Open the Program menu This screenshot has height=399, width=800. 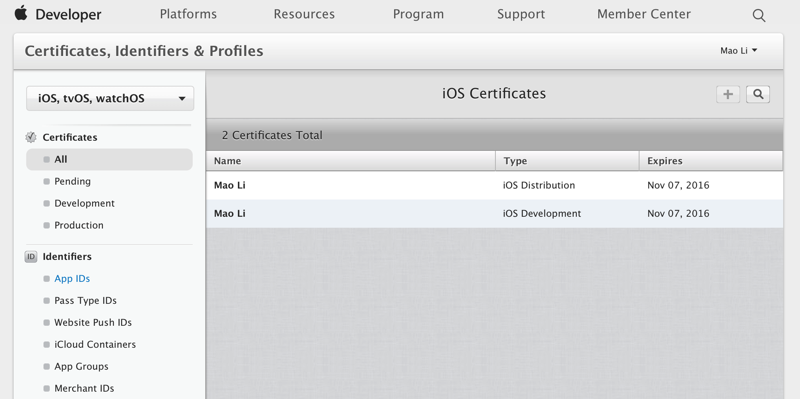pyautogui.click(x=418, y=14)
